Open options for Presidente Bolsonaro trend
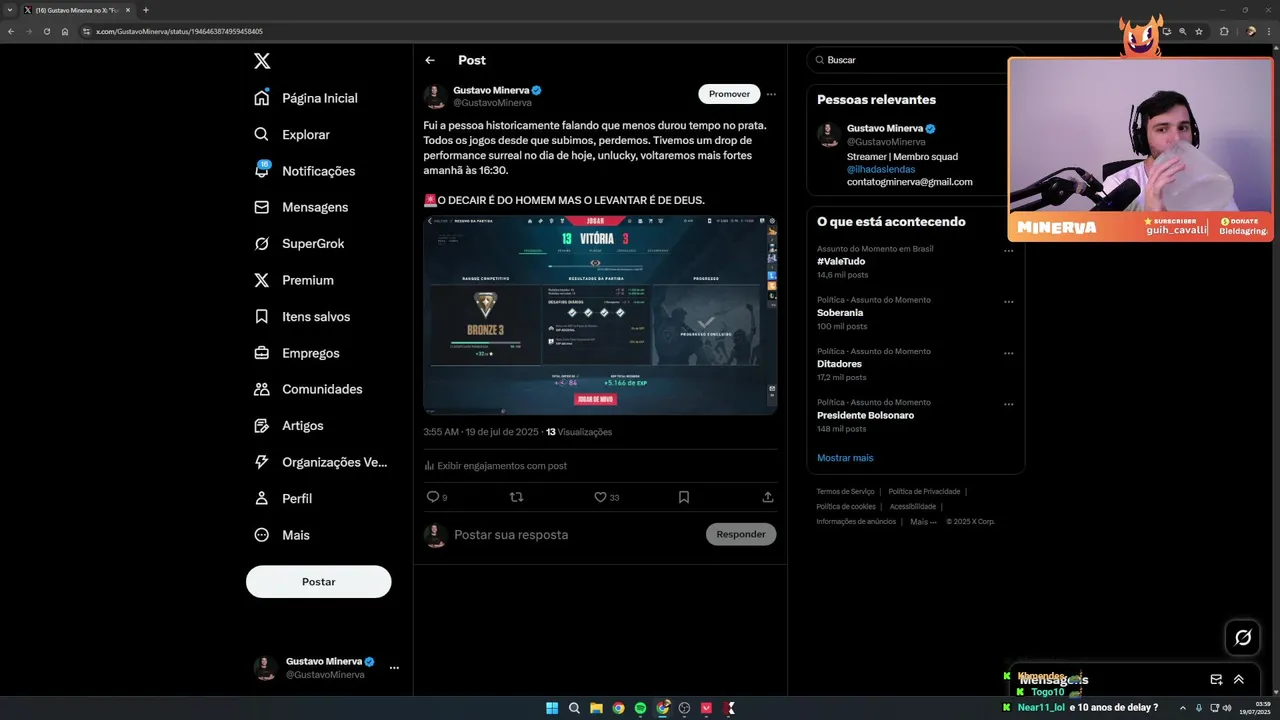Viewport: 1280px width, 720px height. pos(1008,404)
